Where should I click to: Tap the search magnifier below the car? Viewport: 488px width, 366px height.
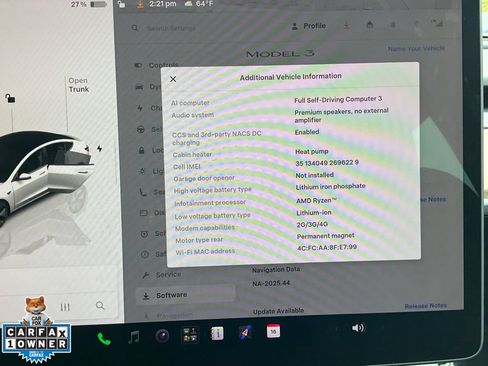click(100, 305)
